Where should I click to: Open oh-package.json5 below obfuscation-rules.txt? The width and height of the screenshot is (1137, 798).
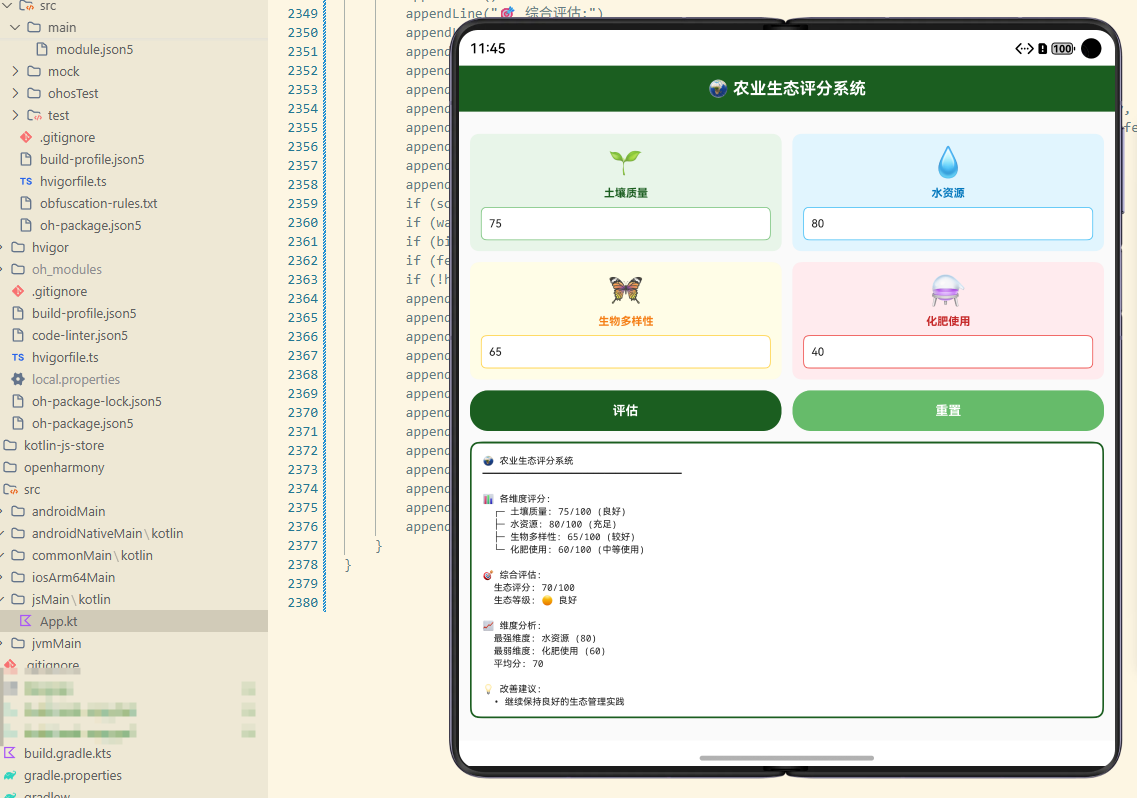pos(90,225)
